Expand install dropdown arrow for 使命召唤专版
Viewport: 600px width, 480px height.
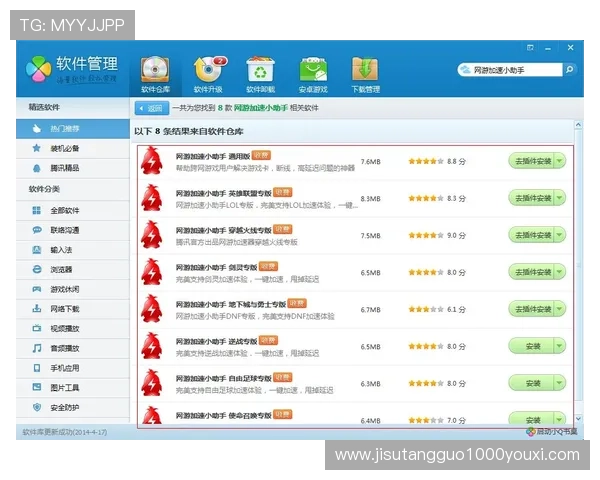click(x=560, y=419)
